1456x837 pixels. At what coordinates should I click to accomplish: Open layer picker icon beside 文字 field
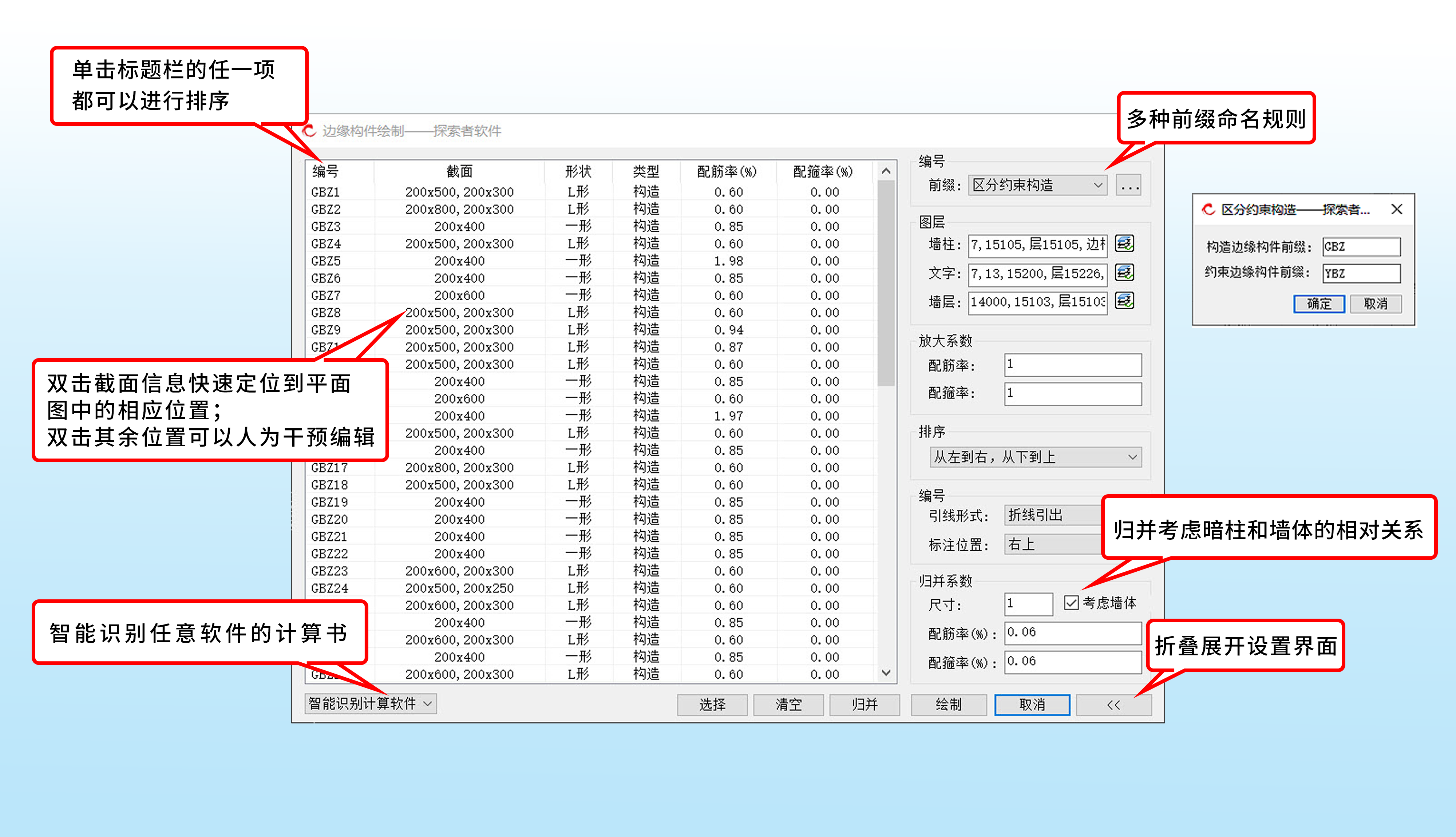click(1124, 273)
